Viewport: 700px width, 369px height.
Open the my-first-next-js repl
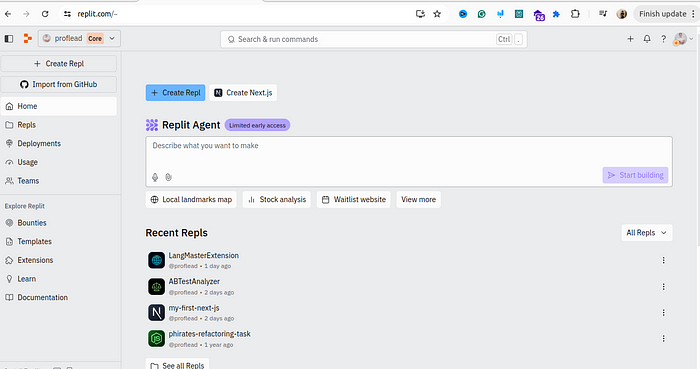[x=194, y=308]
